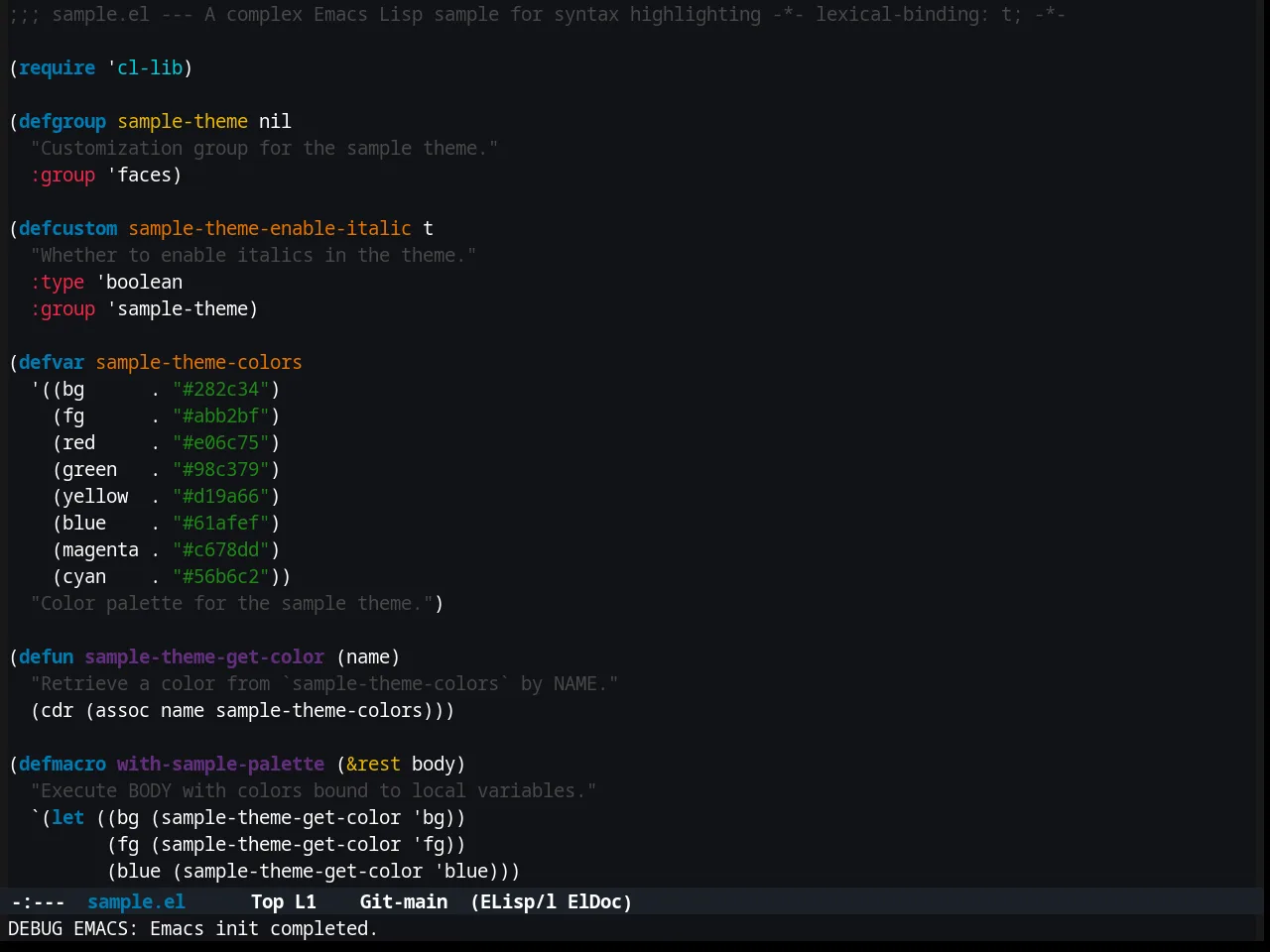This screenshot has width=1270, height=952.
Task: Click the "#c678dd" color string
Action: [x=220, y=549]
